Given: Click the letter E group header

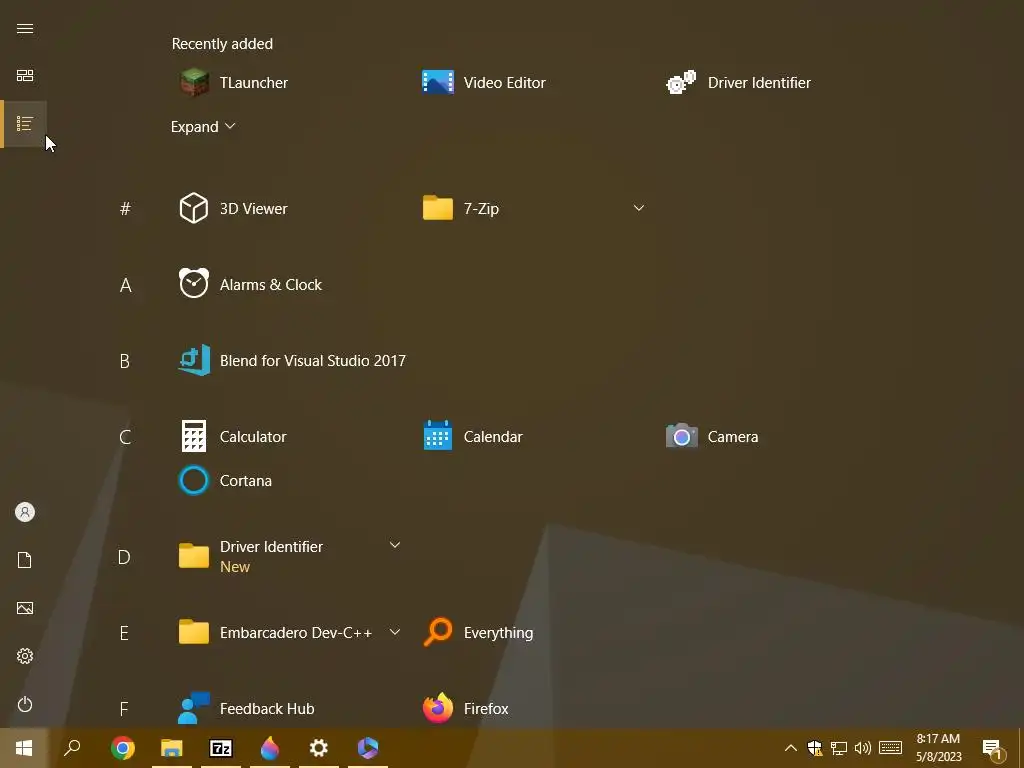Looking at the screenshot, I should (x=124, y=633).
